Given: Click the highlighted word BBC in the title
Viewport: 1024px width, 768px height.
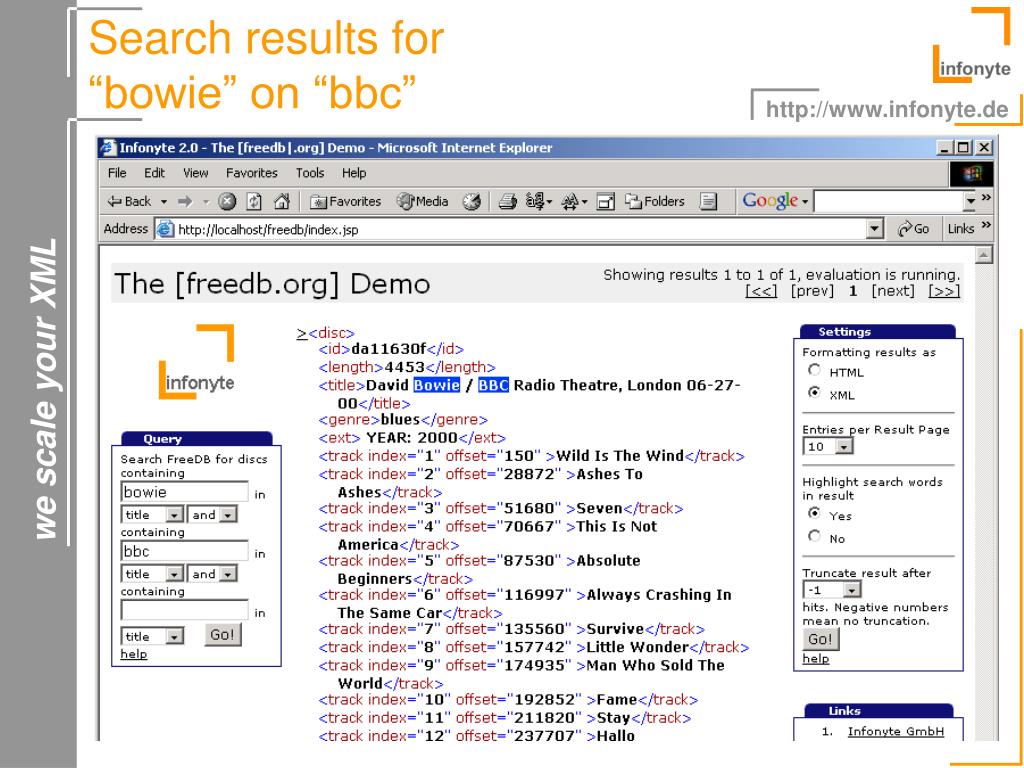Looking at the screenshot, I should point(493,385).
